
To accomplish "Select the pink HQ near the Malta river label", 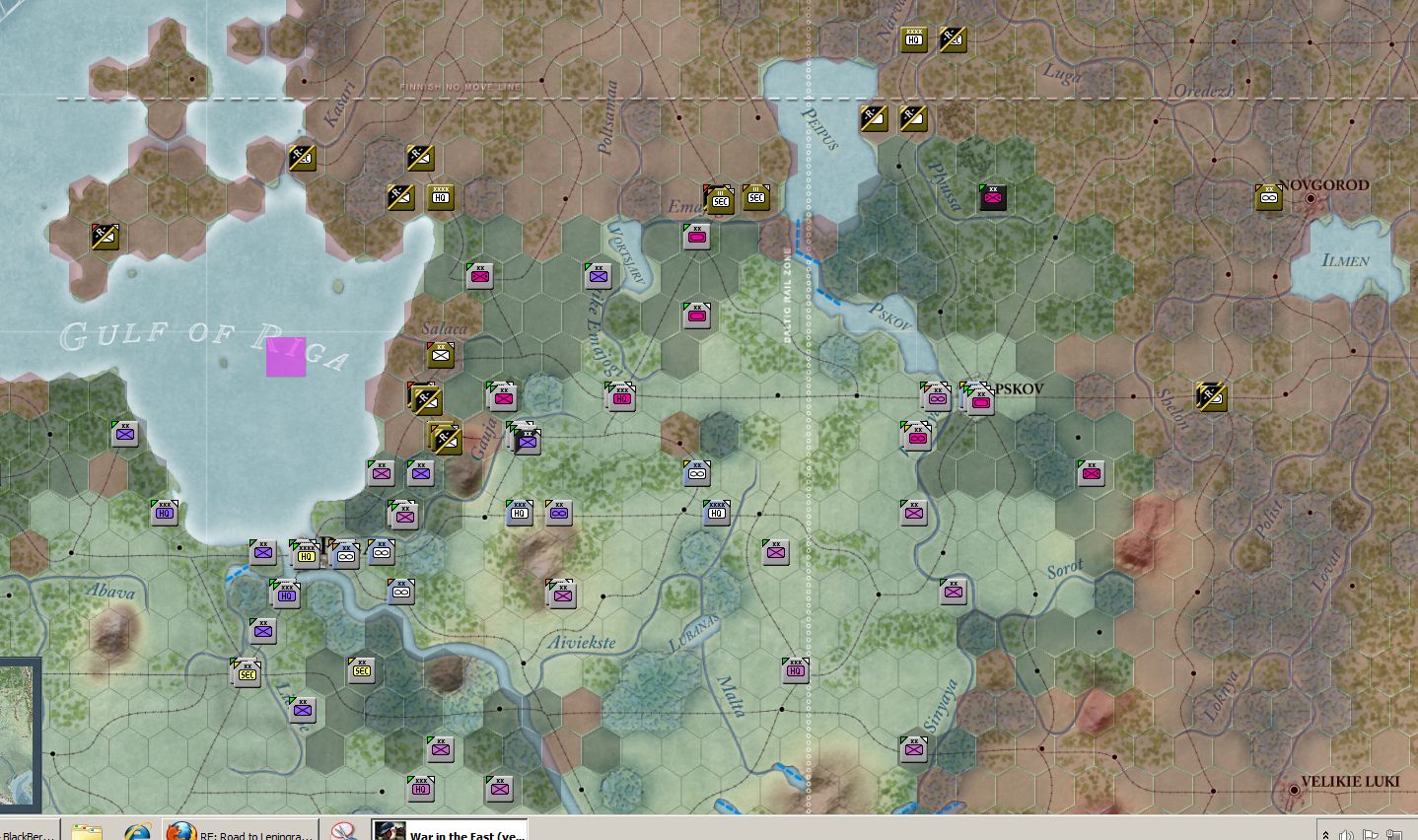I will click(796, 670).
